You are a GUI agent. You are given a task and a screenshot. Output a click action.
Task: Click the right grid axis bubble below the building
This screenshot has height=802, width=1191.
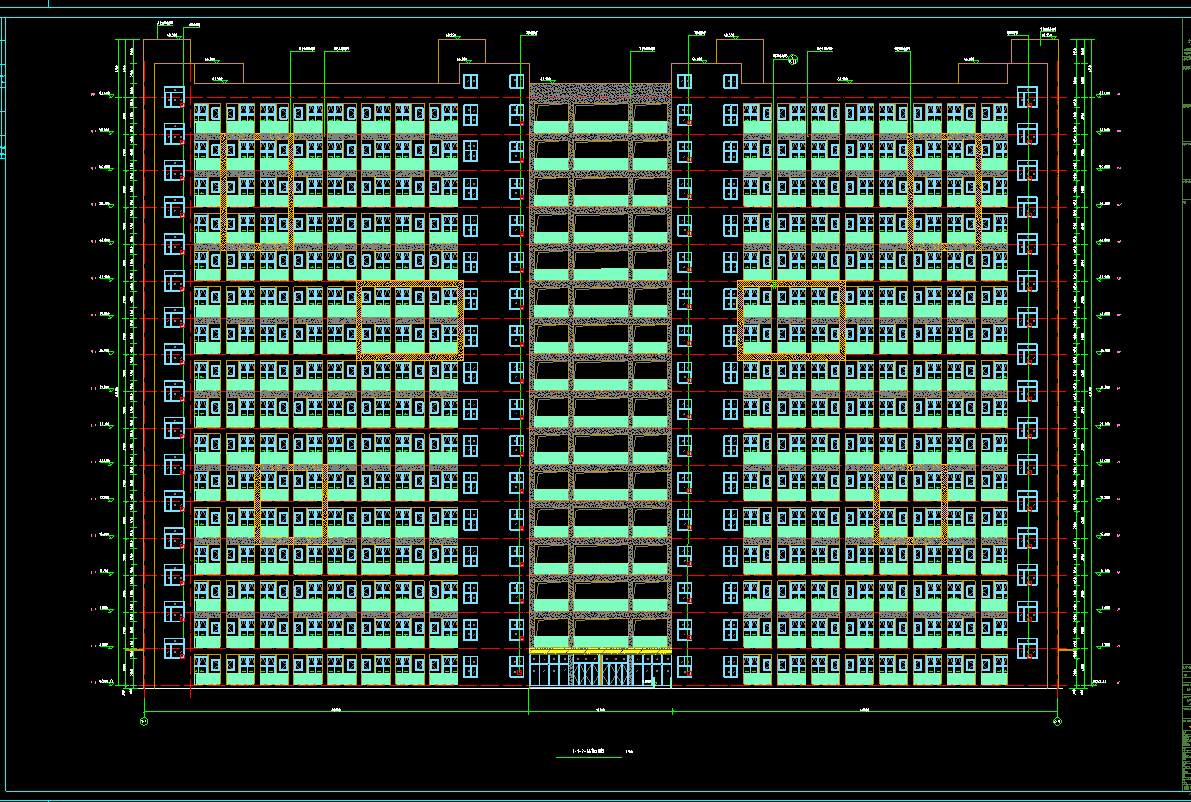coord(1057,721)
